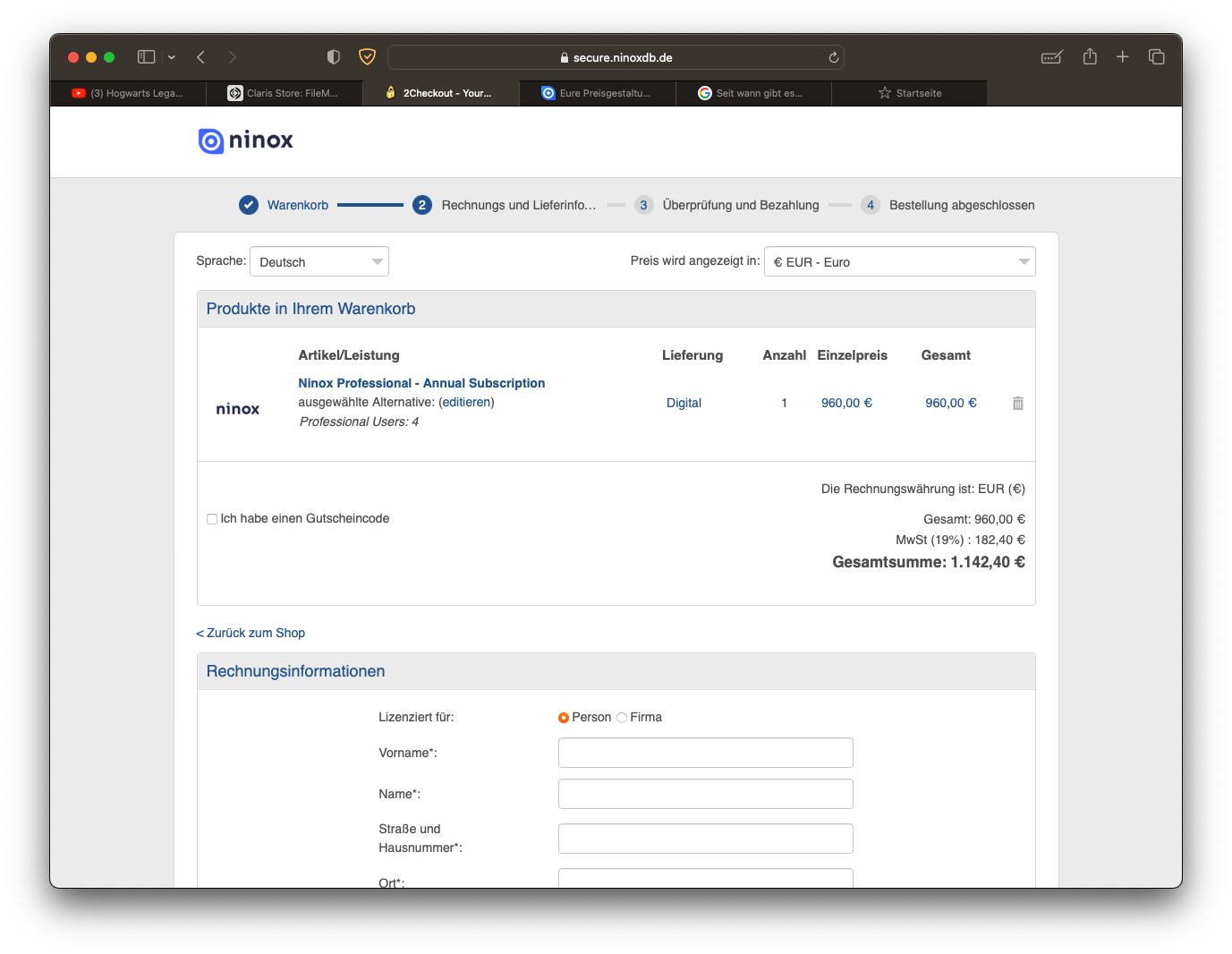Viewport: 1232px width, 954px height.
Task: Open the currency dropdown showing EUR - Euro
Action: 900,261
